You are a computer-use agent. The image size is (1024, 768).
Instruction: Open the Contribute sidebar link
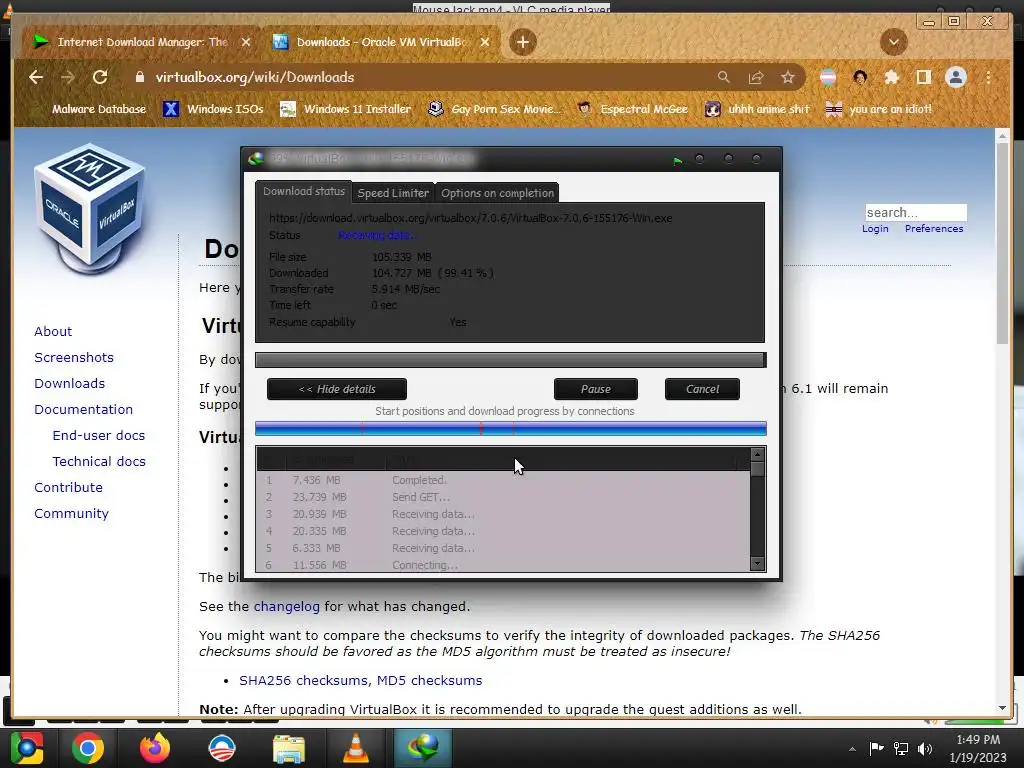(x=68, y=488)
